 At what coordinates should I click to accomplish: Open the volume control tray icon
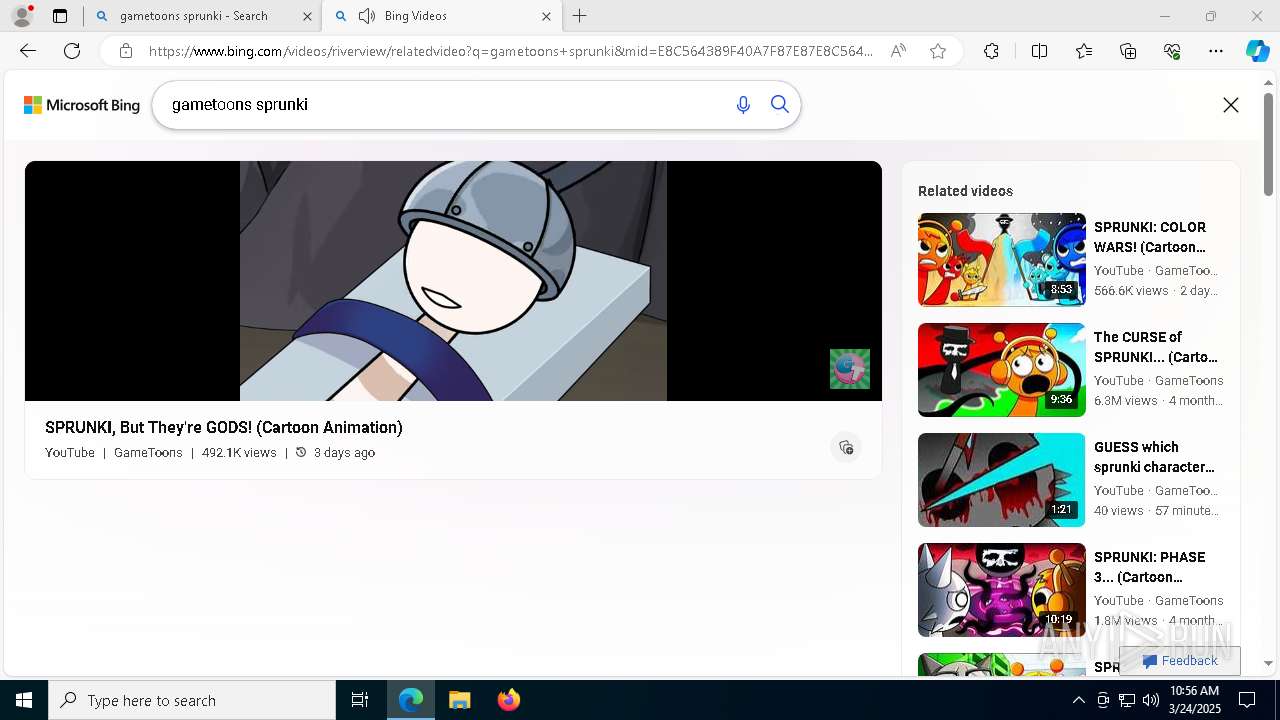[x=1150, y=700]
